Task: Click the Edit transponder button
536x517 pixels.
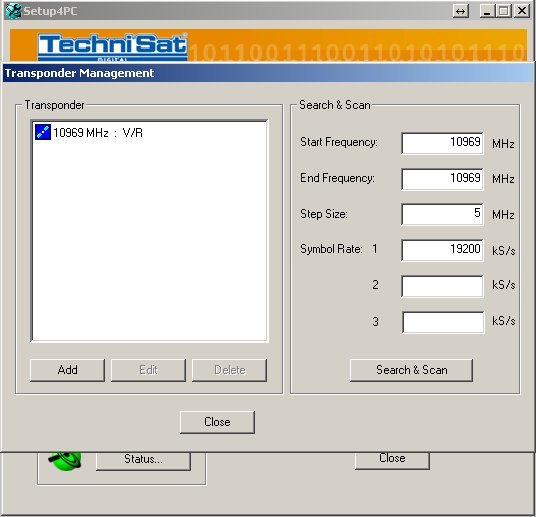Action: 148,370
